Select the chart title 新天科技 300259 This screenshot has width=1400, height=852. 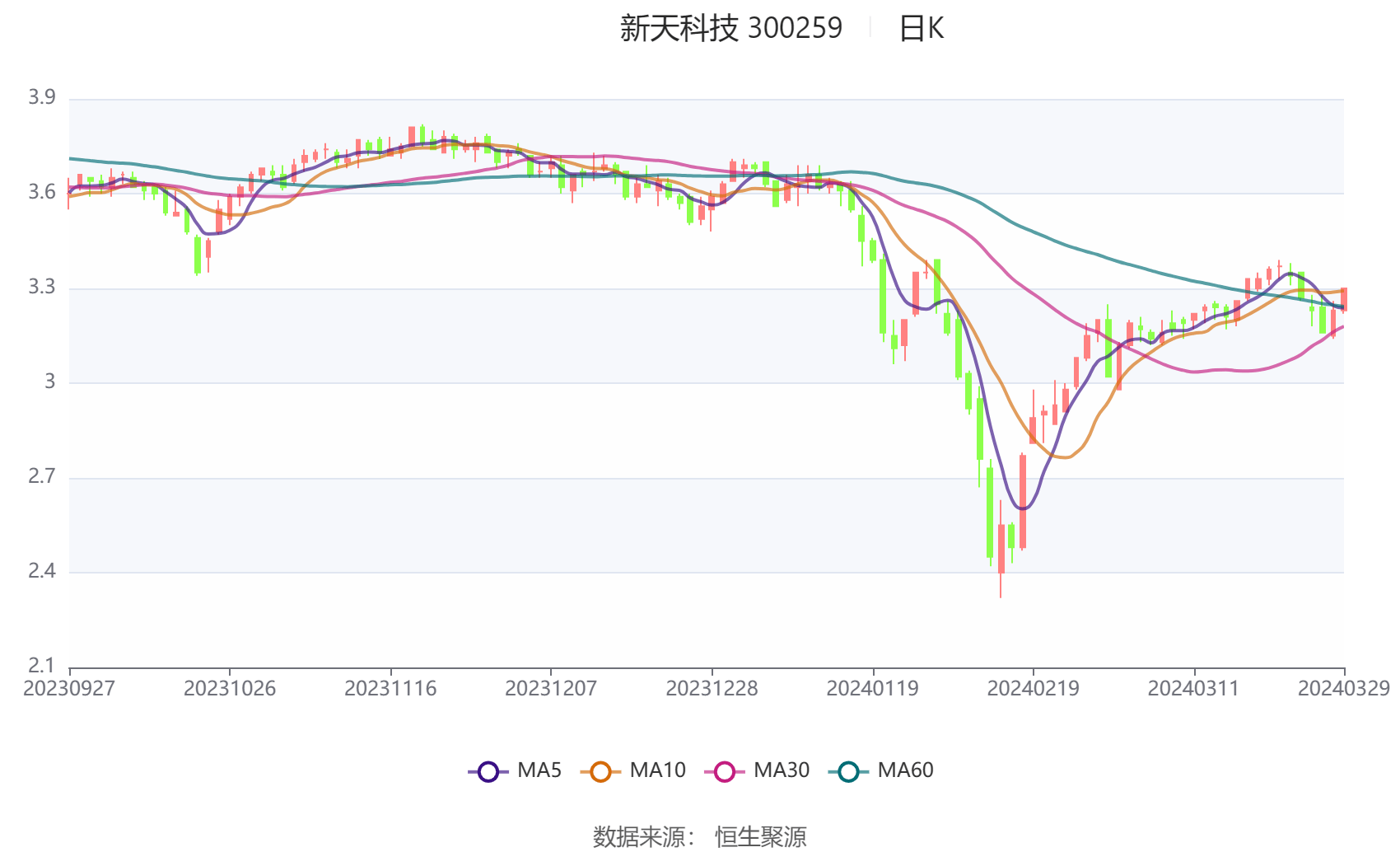click(728, 27)
